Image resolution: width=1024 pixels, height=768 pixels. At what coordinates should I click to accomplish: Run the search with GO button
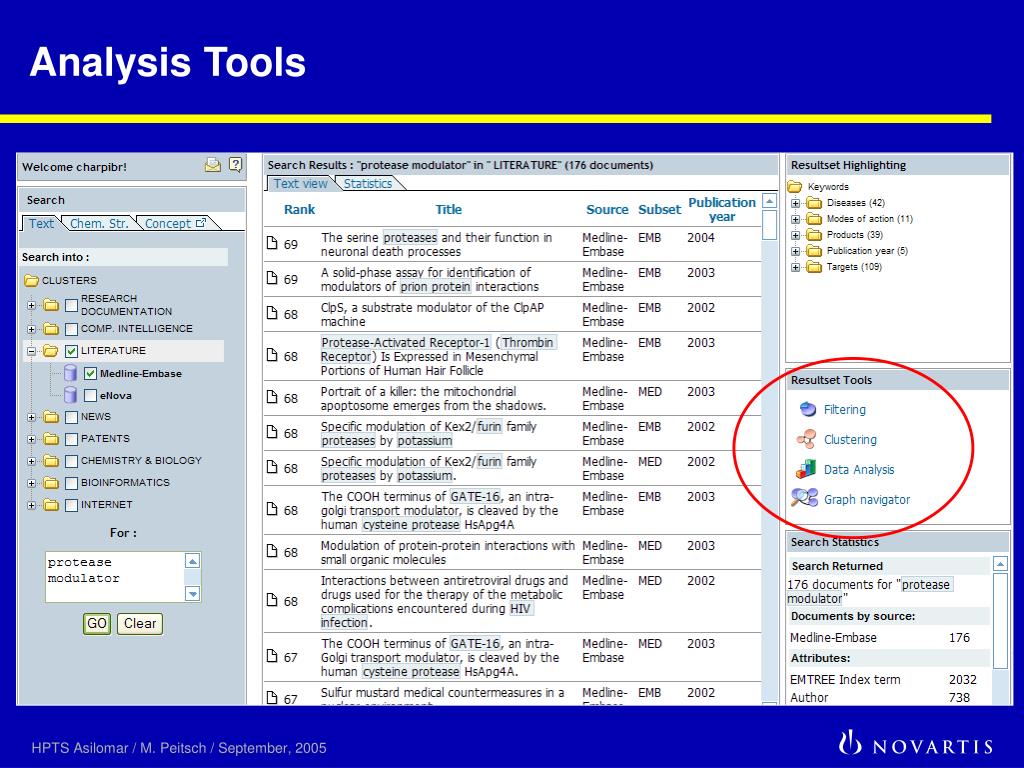97,624
